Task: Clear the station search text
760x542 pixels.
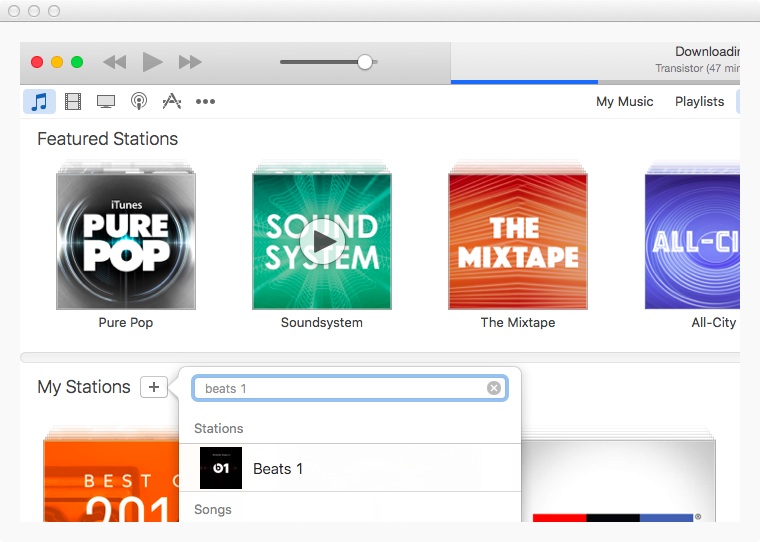Action: coord(494,388)
